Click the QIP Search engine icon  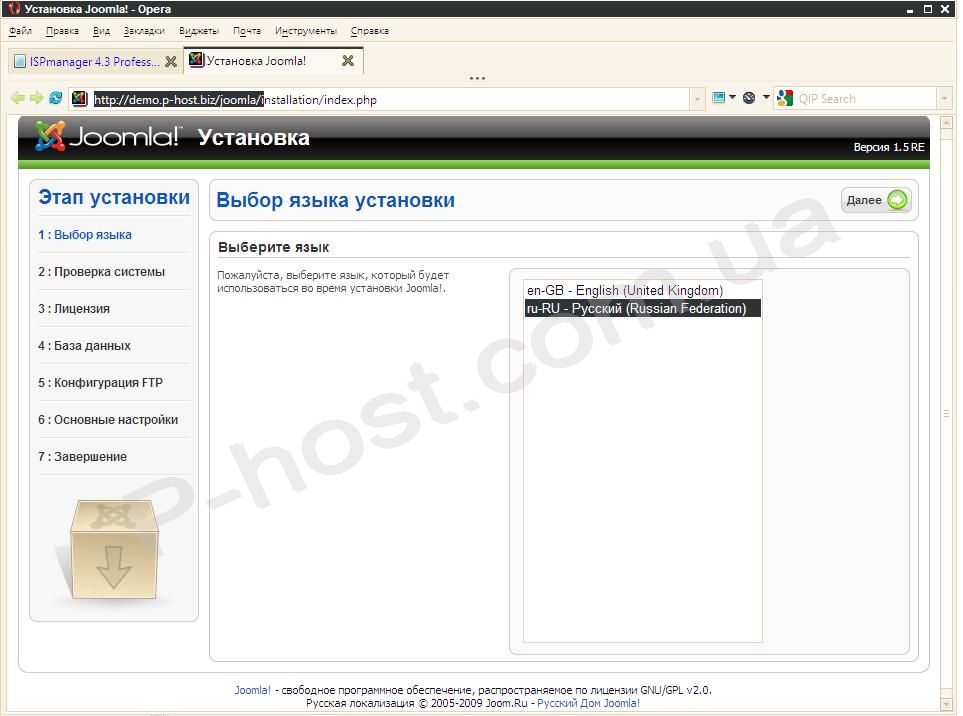click(x=784, y=98)
